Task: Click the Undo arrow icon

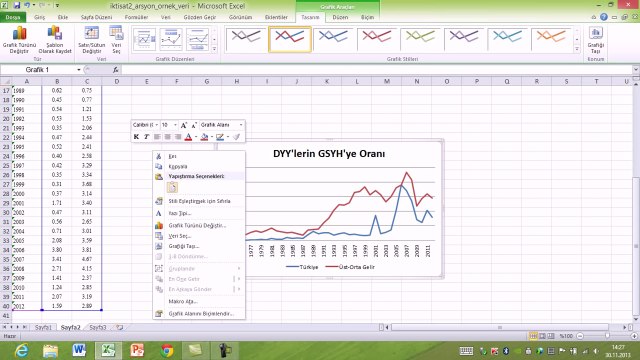Action: [27, 5]
